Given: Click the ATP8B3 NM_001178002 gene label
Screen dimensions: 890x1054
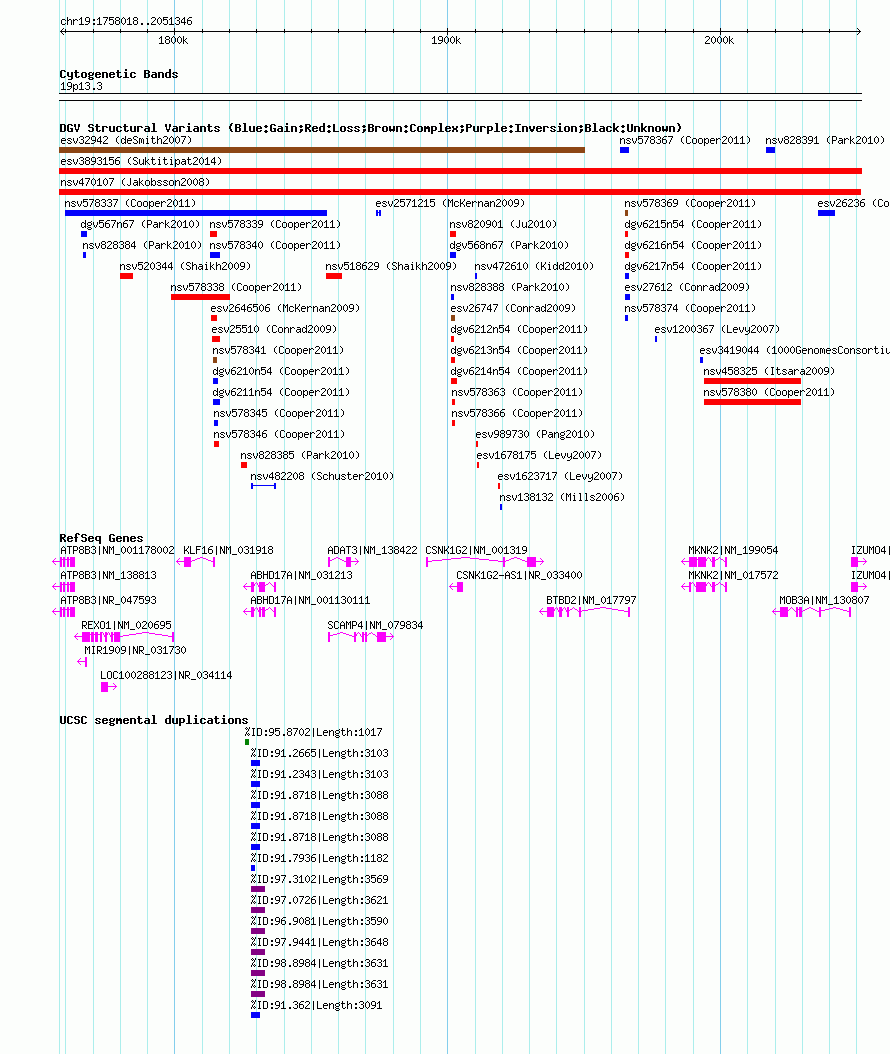Looking at the screenshot, I should coord(117,550).
